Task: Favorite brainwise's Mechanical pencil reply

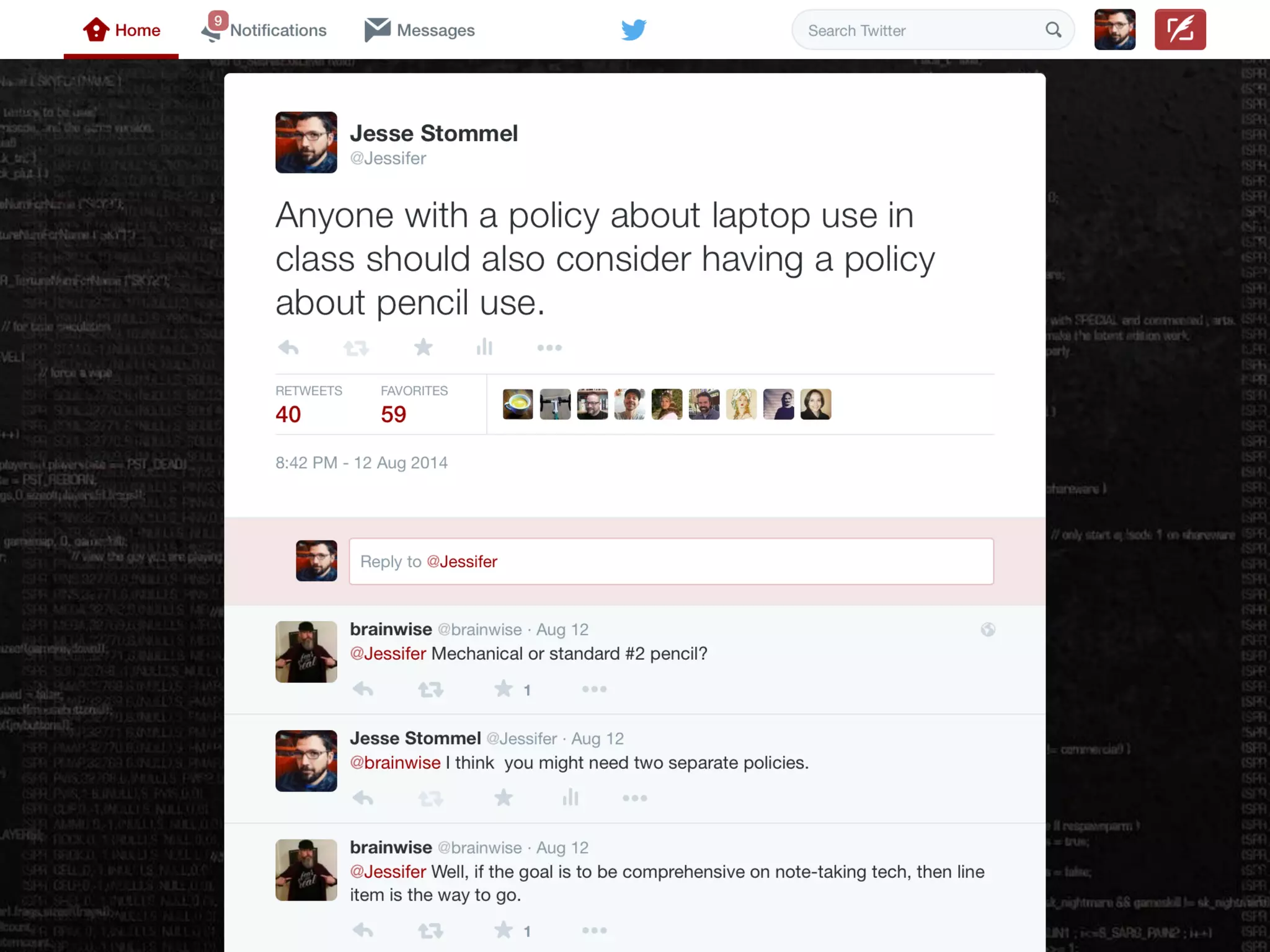Action: 504,689
